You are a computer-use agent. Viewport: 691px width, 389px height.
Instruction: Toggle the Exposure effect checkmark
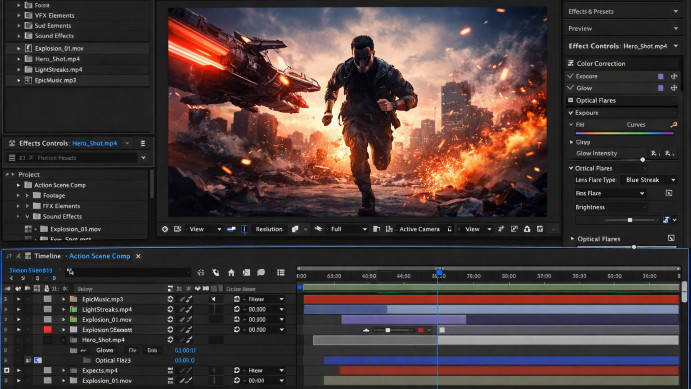point(571,76)
